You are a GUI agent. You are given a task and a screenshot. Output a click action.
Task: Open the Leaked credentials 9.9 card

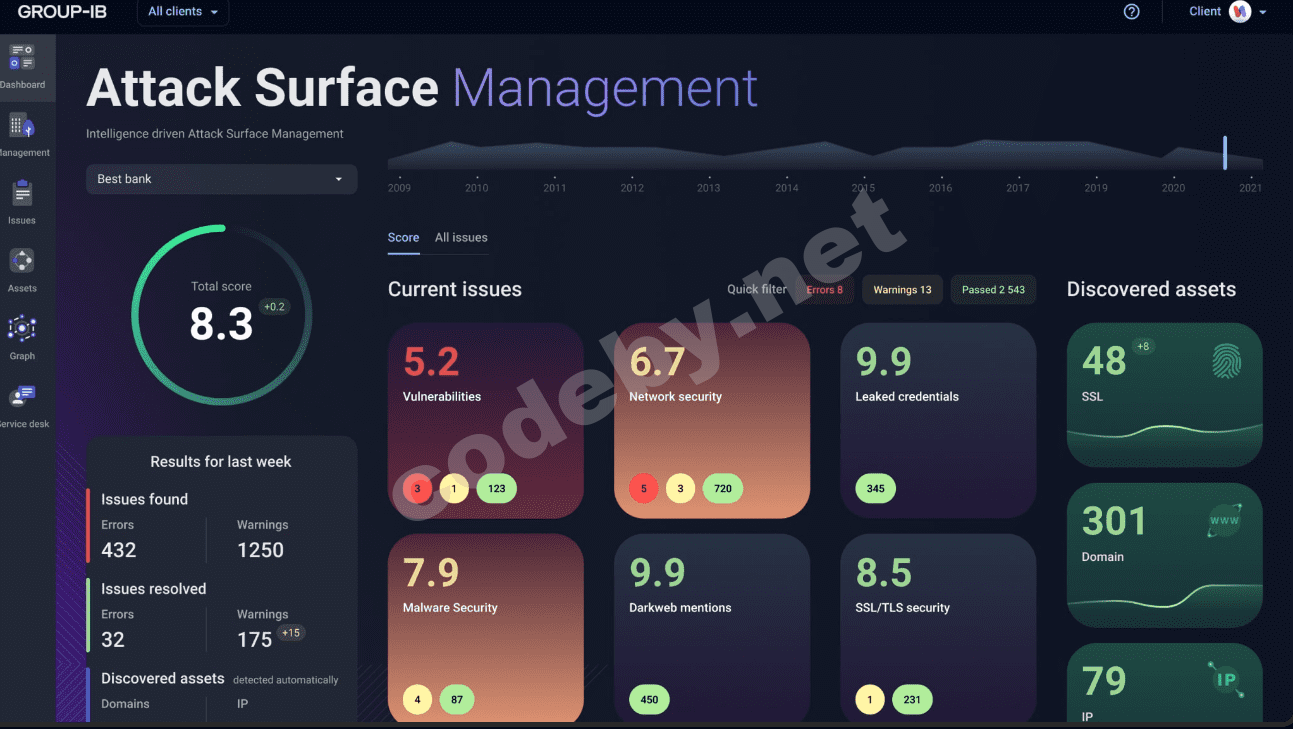(x=938, y=420)
